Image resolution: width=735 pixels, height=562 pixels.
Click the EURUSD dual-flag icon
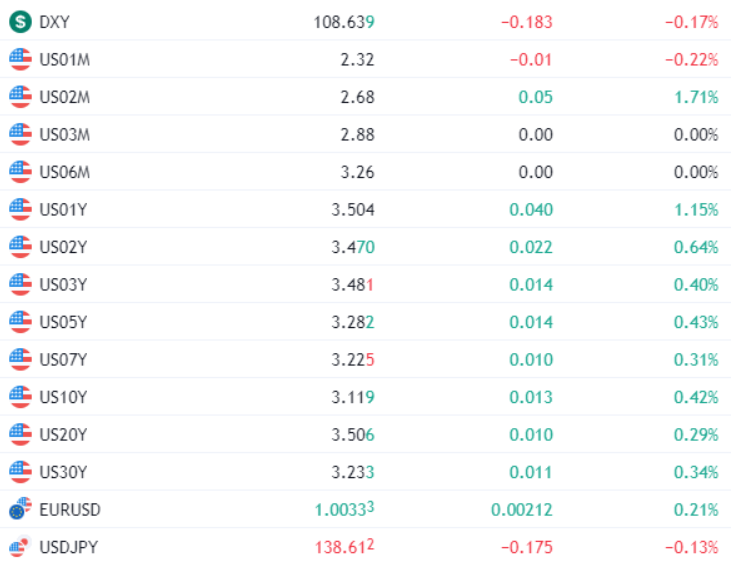[20, 509]
